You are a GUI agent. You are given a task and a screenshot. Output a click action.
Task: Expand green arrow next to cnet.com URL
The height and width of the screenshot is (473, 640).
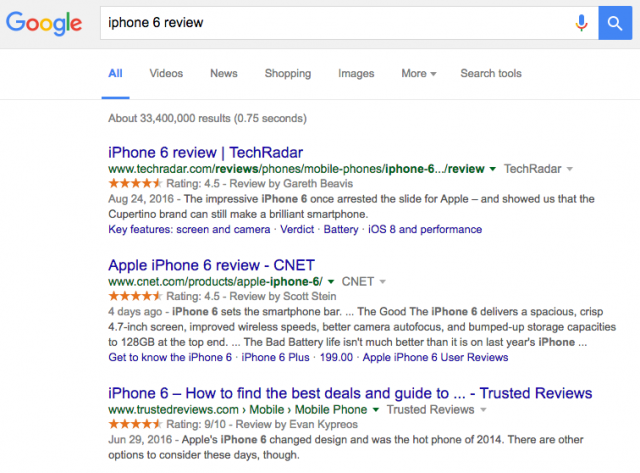tap(331, 282)
